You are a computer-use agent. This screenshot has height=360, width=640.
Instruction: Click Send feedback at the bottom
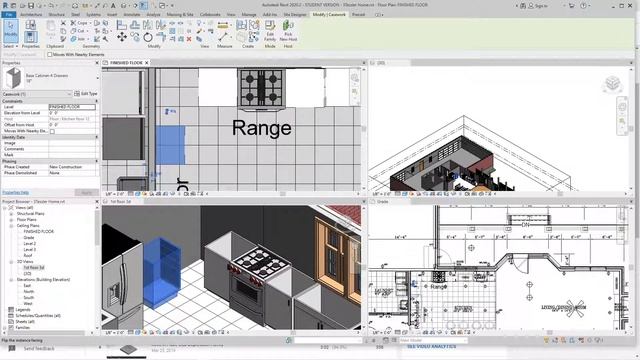click(x=38, y=349)
